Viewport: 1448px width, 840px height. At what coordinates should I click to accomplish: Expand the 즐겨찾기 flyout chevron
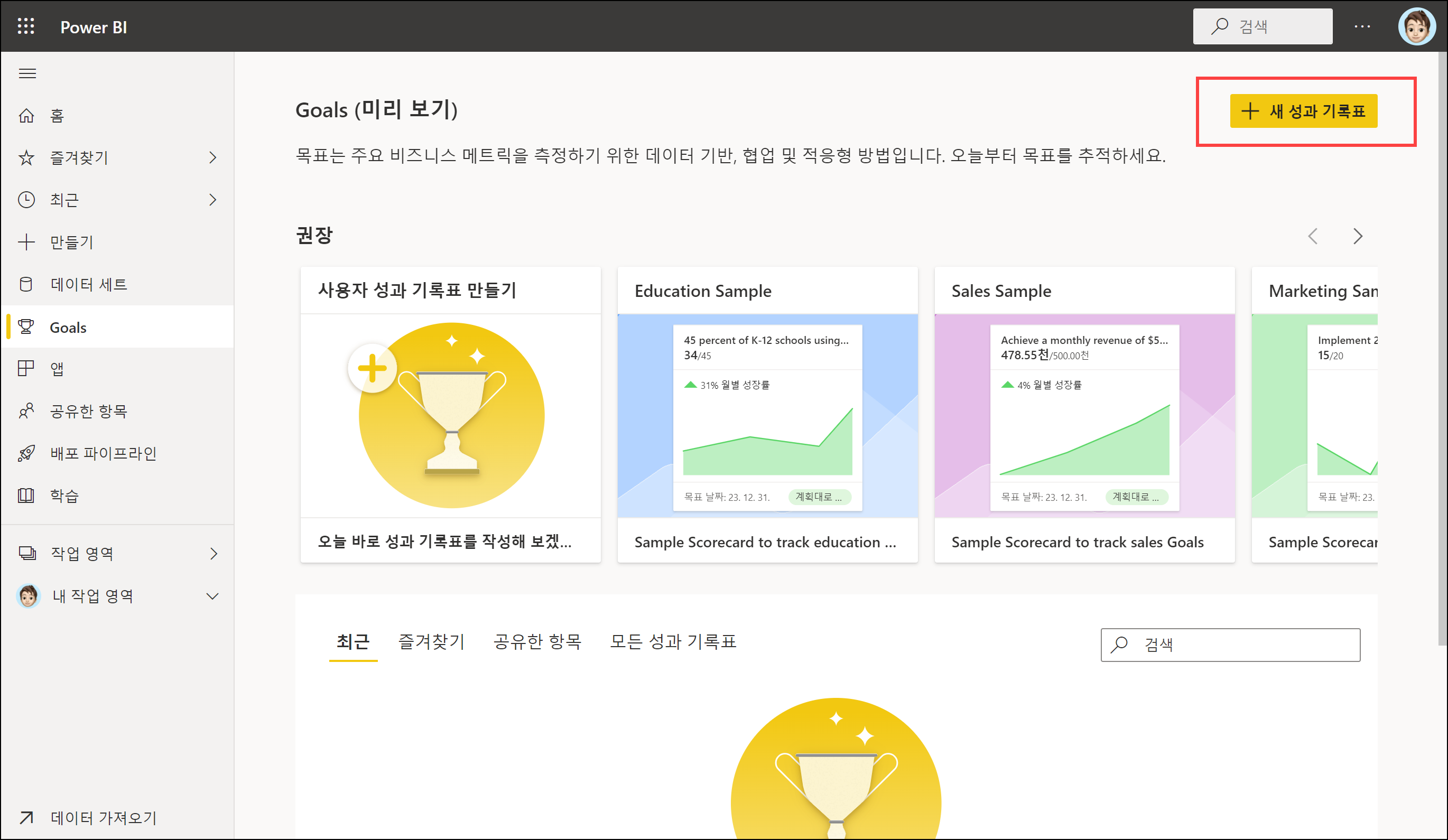click(213, 157)
